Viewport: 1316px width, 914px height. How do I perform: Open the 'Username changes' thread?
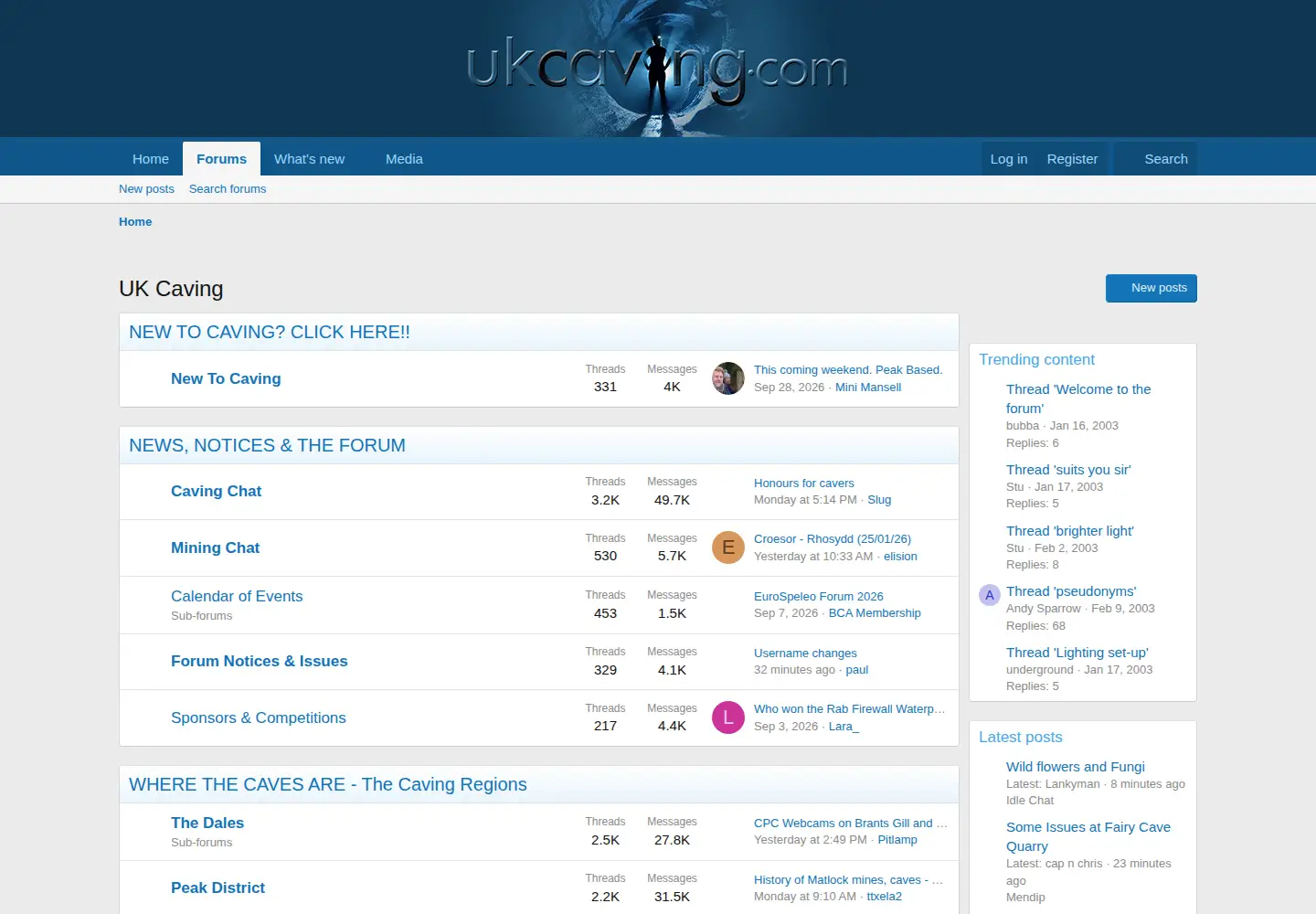(805, 654)
